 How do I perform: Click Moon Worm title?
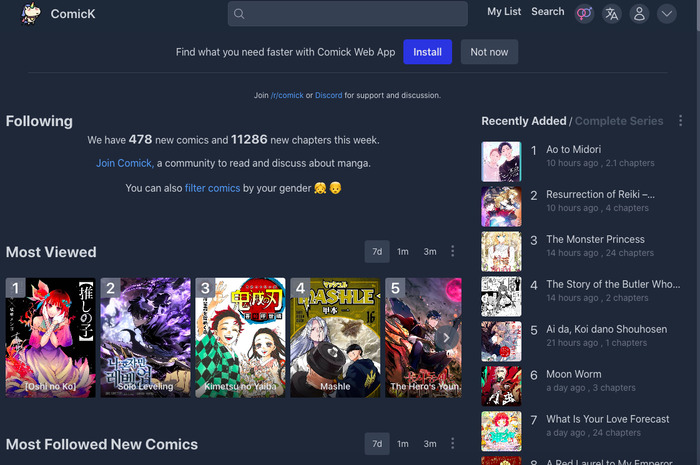tap(574, 374)
